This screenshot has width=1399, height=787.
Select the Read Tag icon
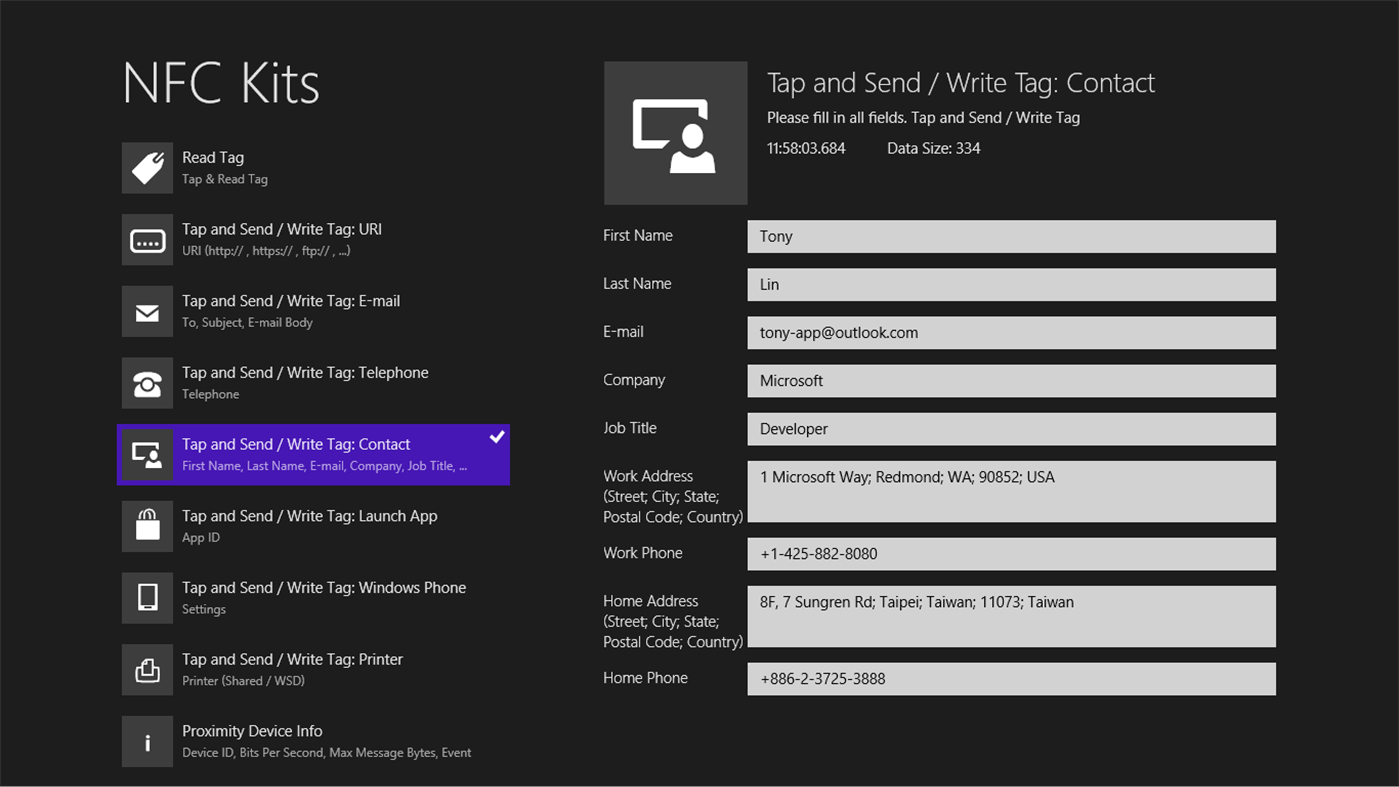coord(147,167)
